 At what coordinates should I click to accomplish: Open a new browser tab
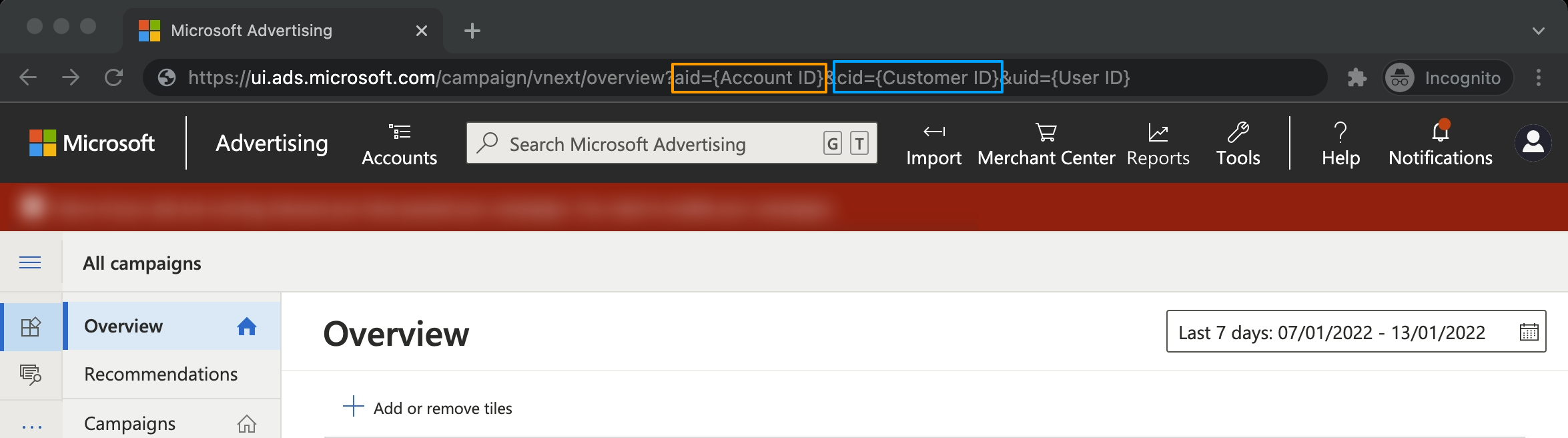pyautogui.click(x=472, y=31)
